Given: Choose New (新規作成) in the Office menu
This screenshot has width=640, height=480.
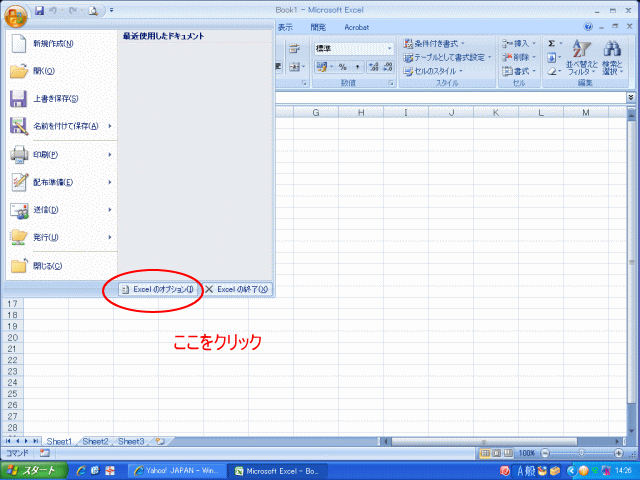Looking at the screenshot, I should tap(61, 43).
